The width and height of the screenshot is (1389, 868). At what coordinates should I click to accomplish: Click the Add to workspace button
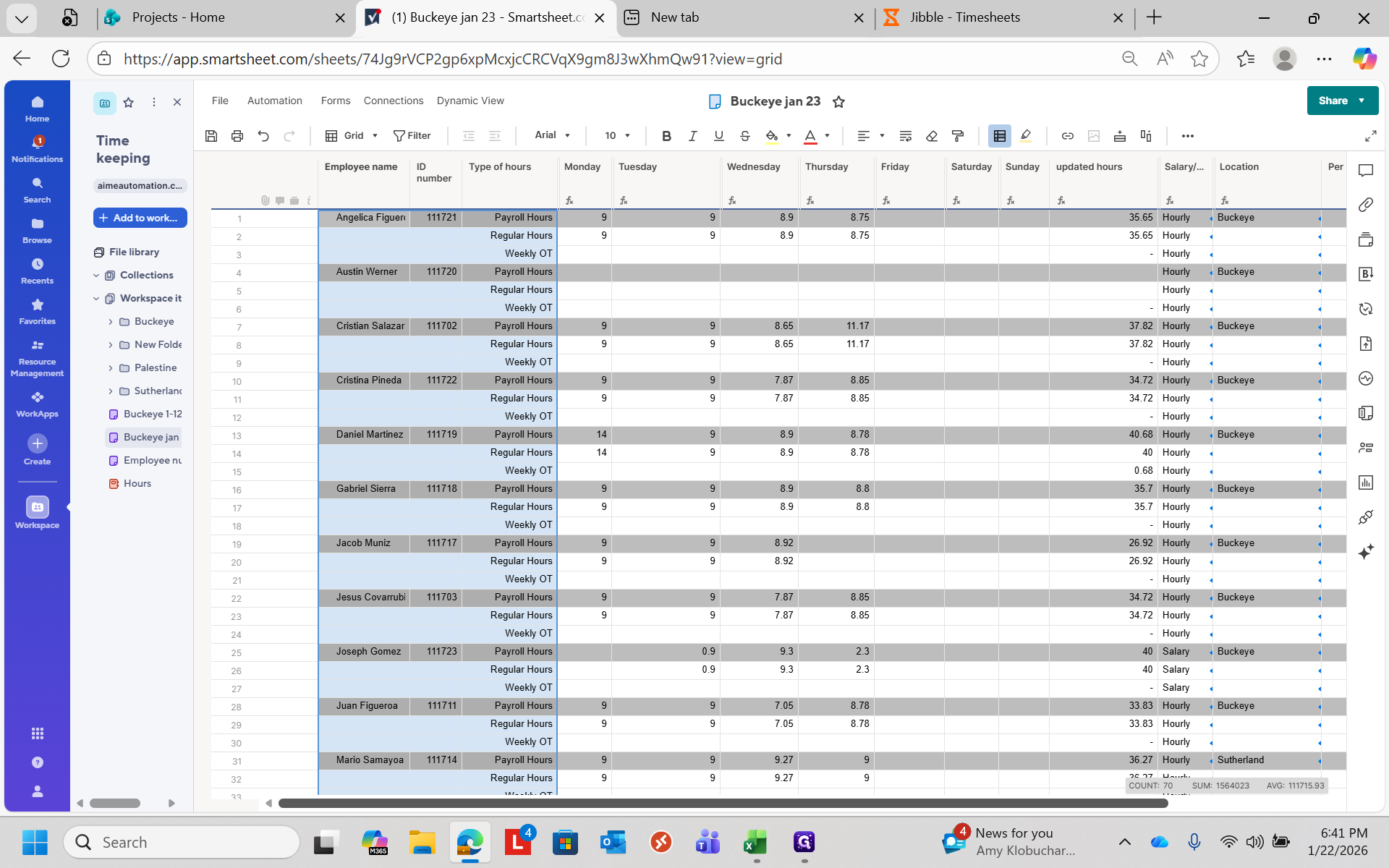tap(140, 218)
